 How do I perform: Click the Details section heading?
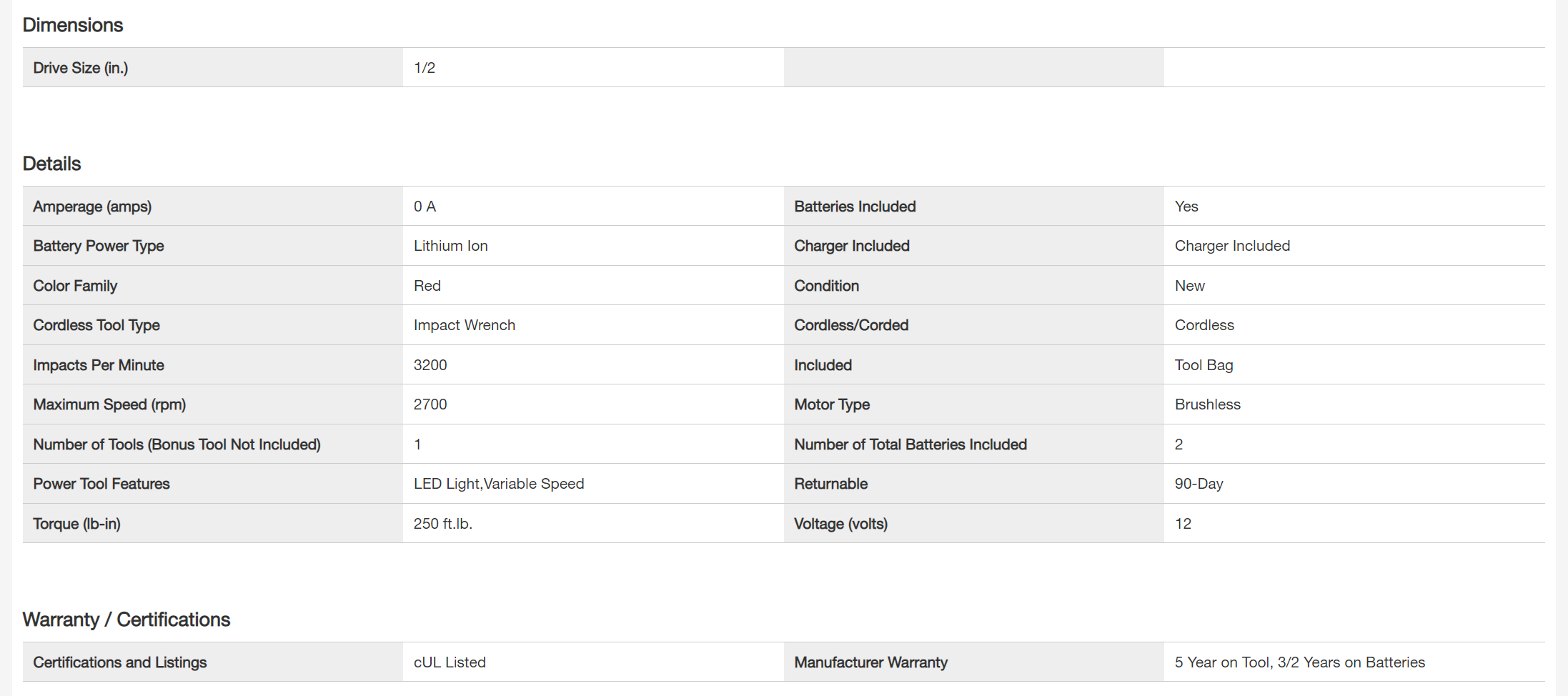pyautogui.click(x=52, y=164)
